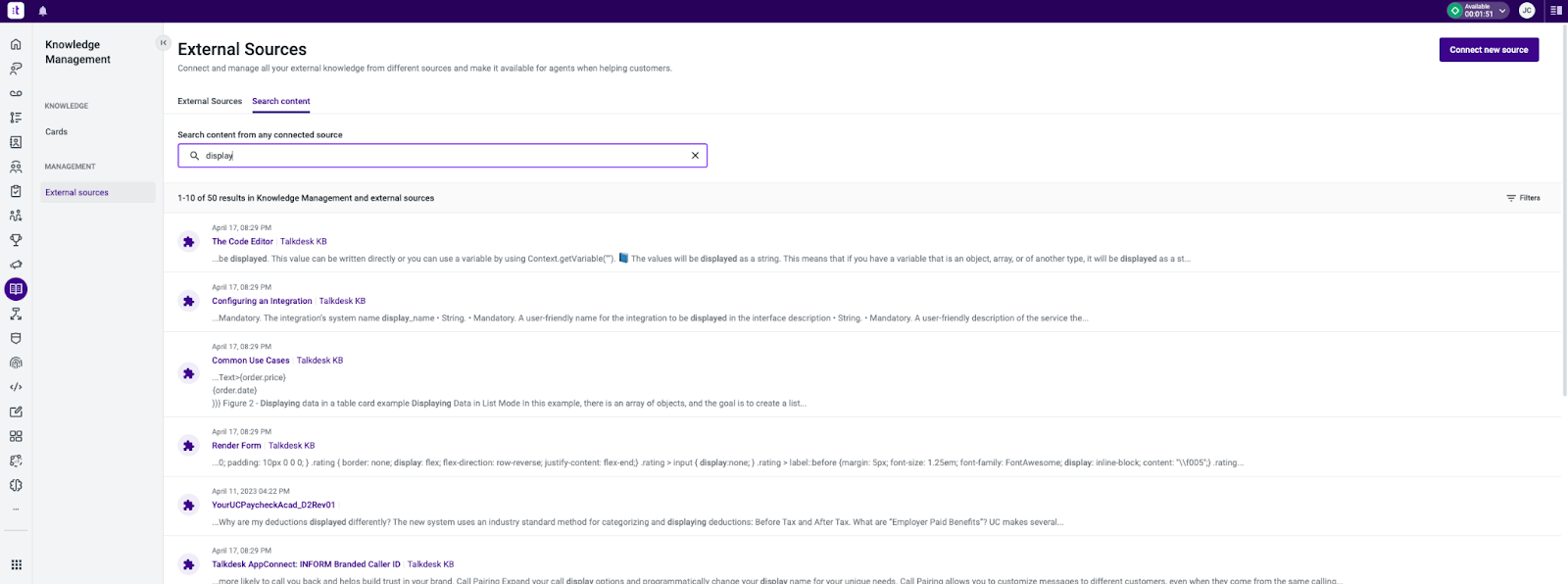Open the Common Use Cases result
The height and width of the screenshot is (584, 1568).
click(251, 361)
